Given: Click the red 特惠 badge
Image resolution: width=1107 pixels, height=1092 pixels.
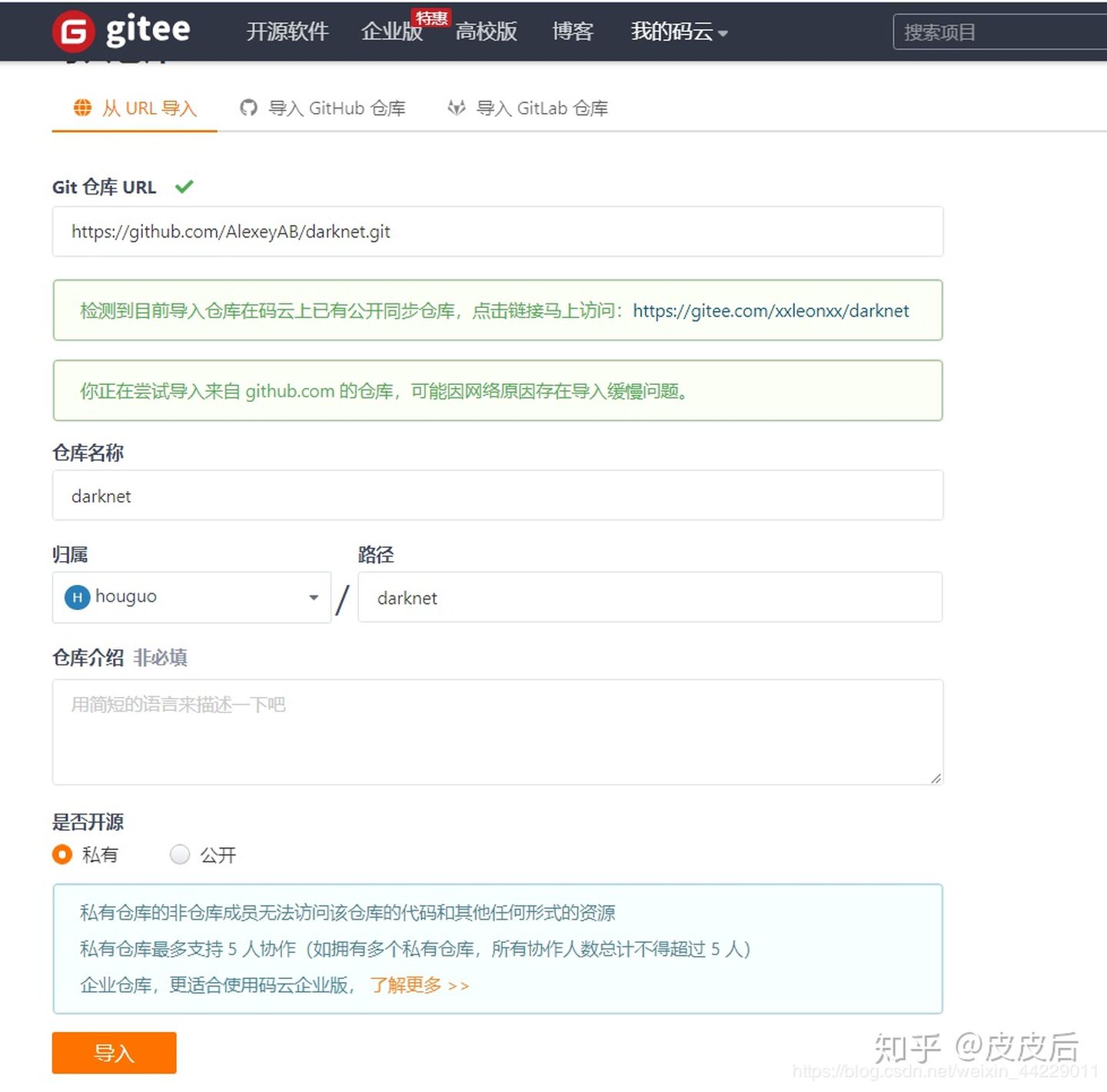Looking at the screenshot, I should pos(431,18).
